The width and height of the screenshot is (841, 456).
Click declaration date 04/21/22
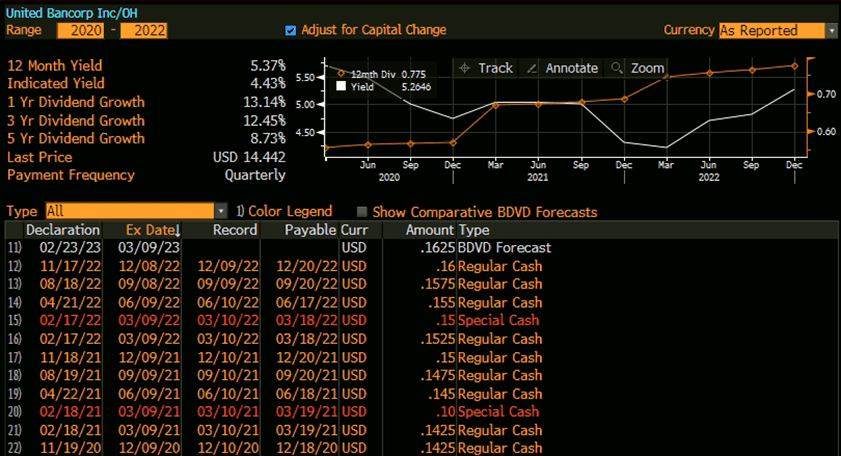(x=70, y=303)
